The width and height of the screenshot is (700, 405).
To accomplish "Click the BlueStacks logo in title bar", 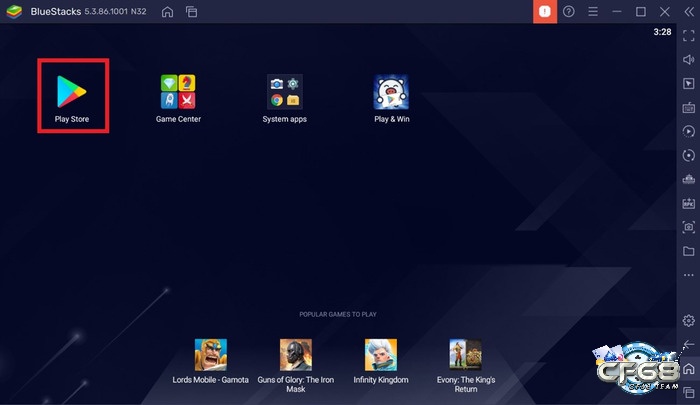I will (14, 12).
